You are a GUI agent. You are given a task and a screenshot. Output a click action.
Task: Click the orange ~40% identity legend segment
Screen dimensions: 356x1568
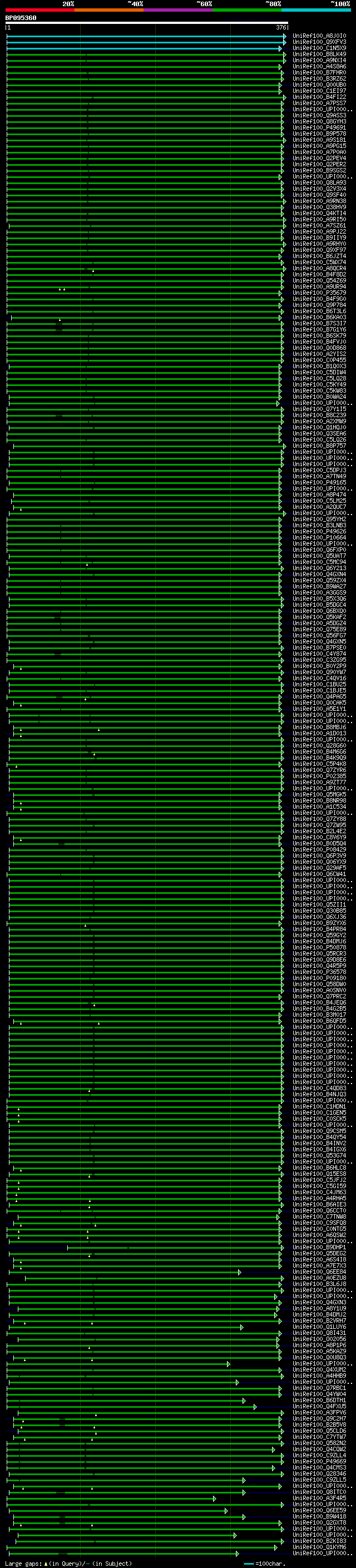[x=109, y=10]
